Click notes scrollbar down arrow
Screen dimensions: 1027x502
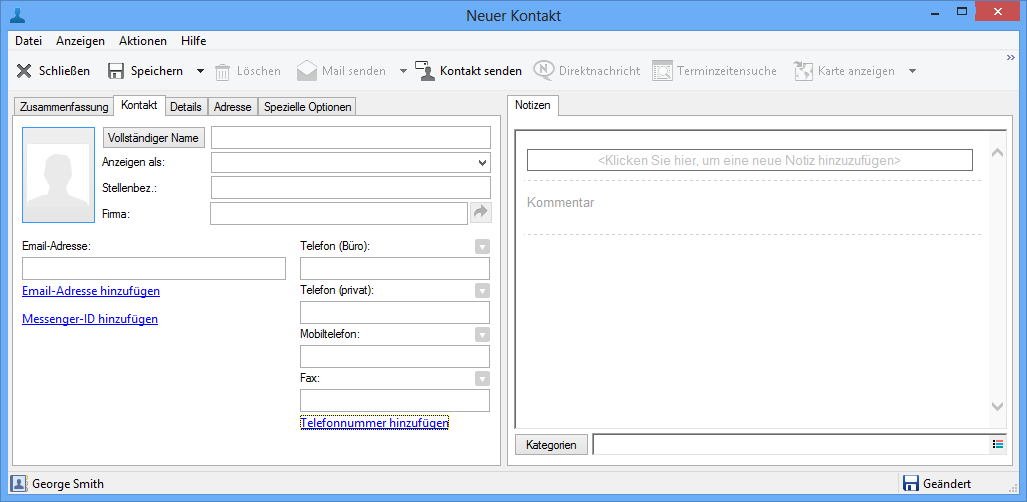(x=997, y=407)
